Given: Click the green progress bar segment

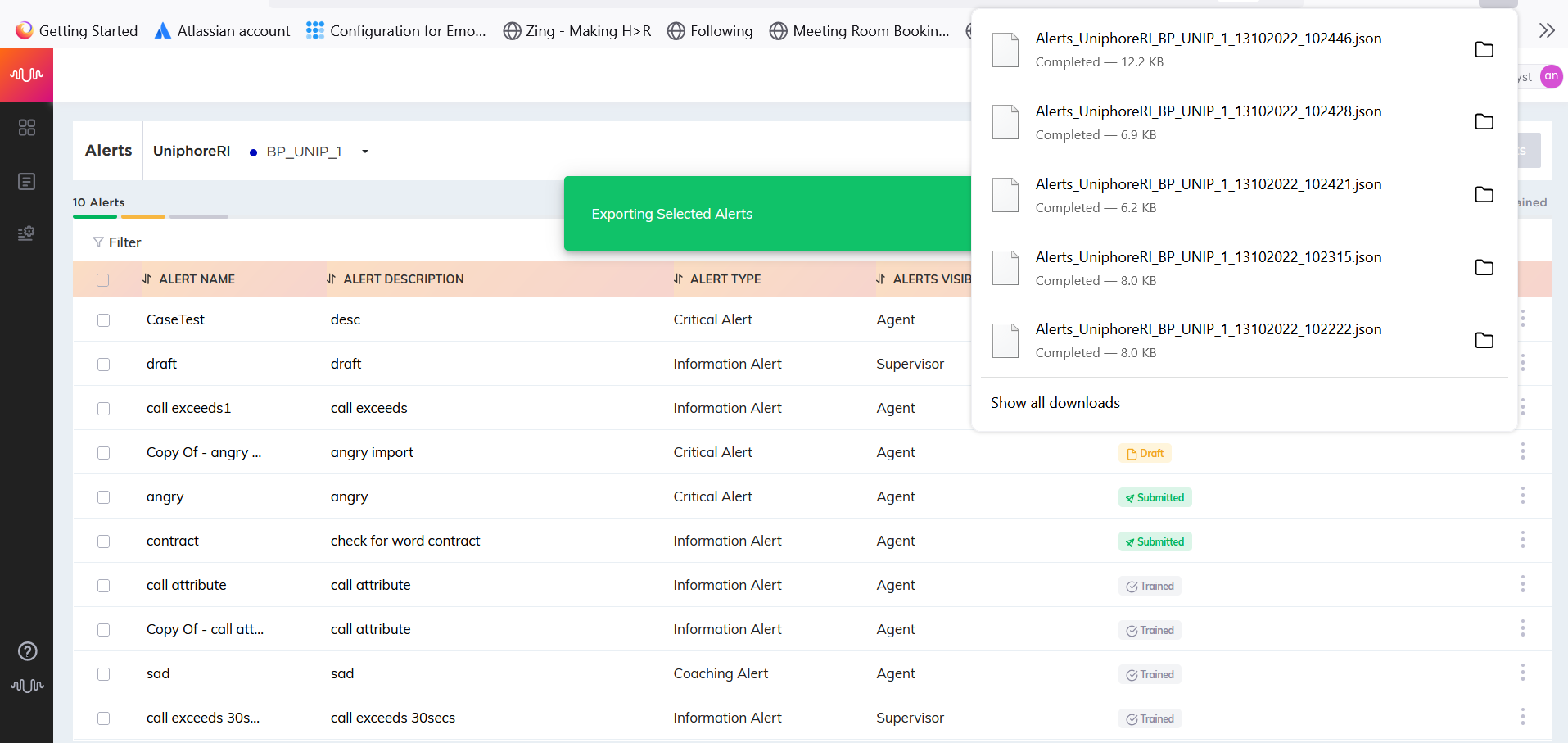Looking at the screenshot, I should coord(95,216).
